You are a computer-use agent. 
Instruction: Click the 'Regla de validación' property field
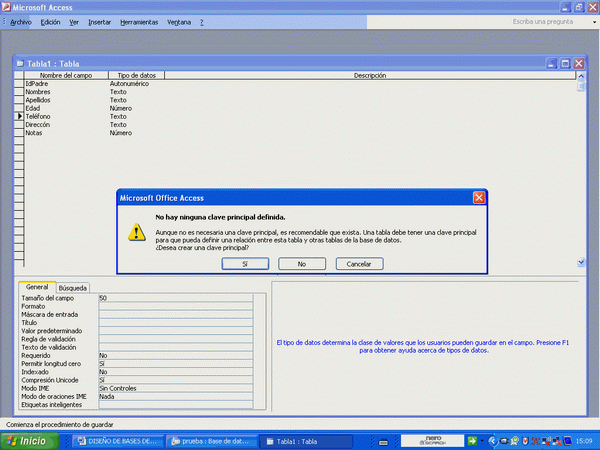pos(176,339)
